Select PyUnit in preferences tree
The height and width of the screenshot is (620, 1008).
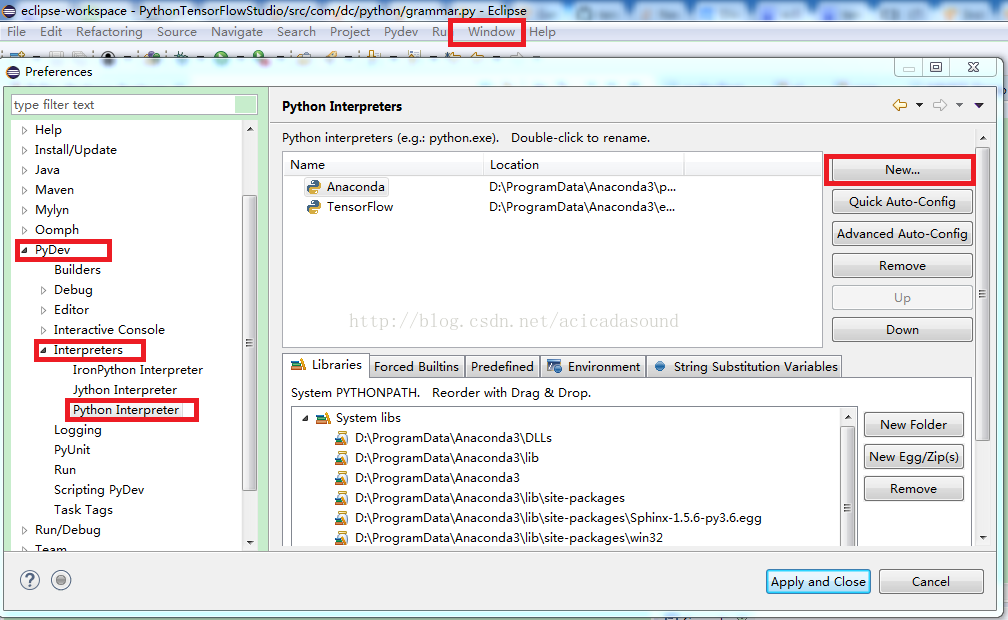click(72, 450)
